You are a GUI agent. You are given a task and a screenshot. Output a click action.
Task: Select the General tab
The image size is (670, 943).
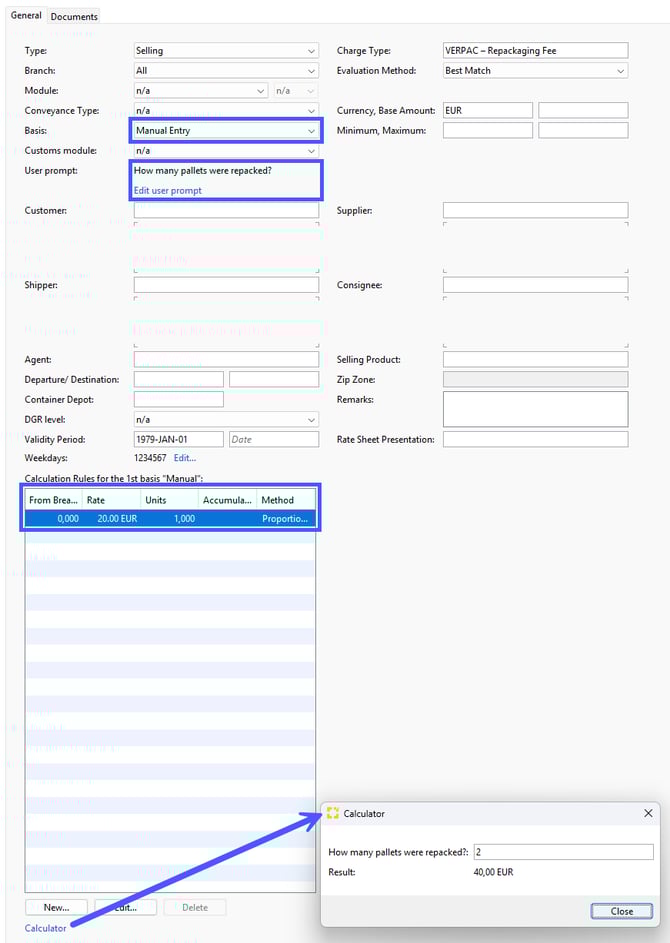tap(26, 16)
